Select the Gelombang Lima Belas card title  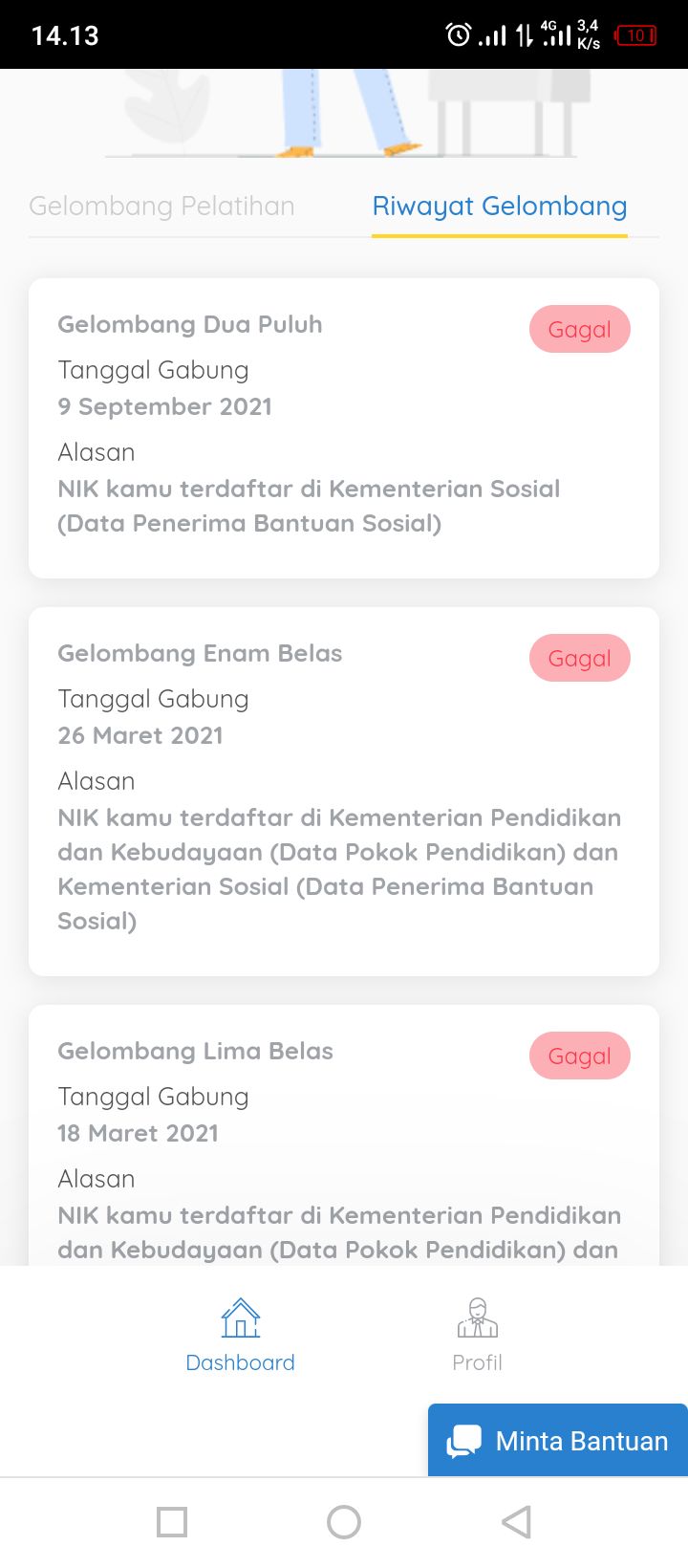[x=195, y=1051]
